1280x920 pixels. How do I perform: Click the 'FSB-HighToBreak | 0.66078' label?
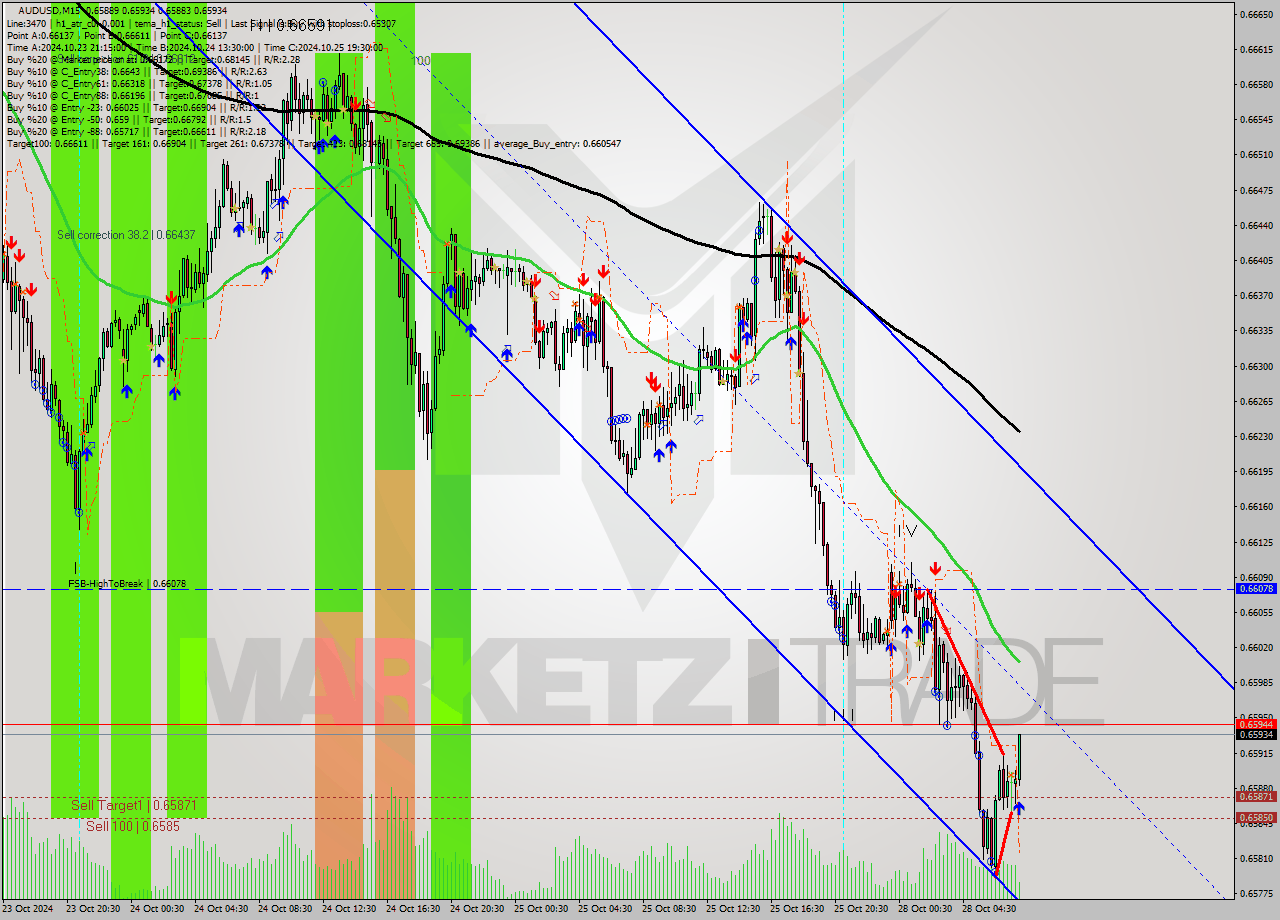click(x=127, y=583)
